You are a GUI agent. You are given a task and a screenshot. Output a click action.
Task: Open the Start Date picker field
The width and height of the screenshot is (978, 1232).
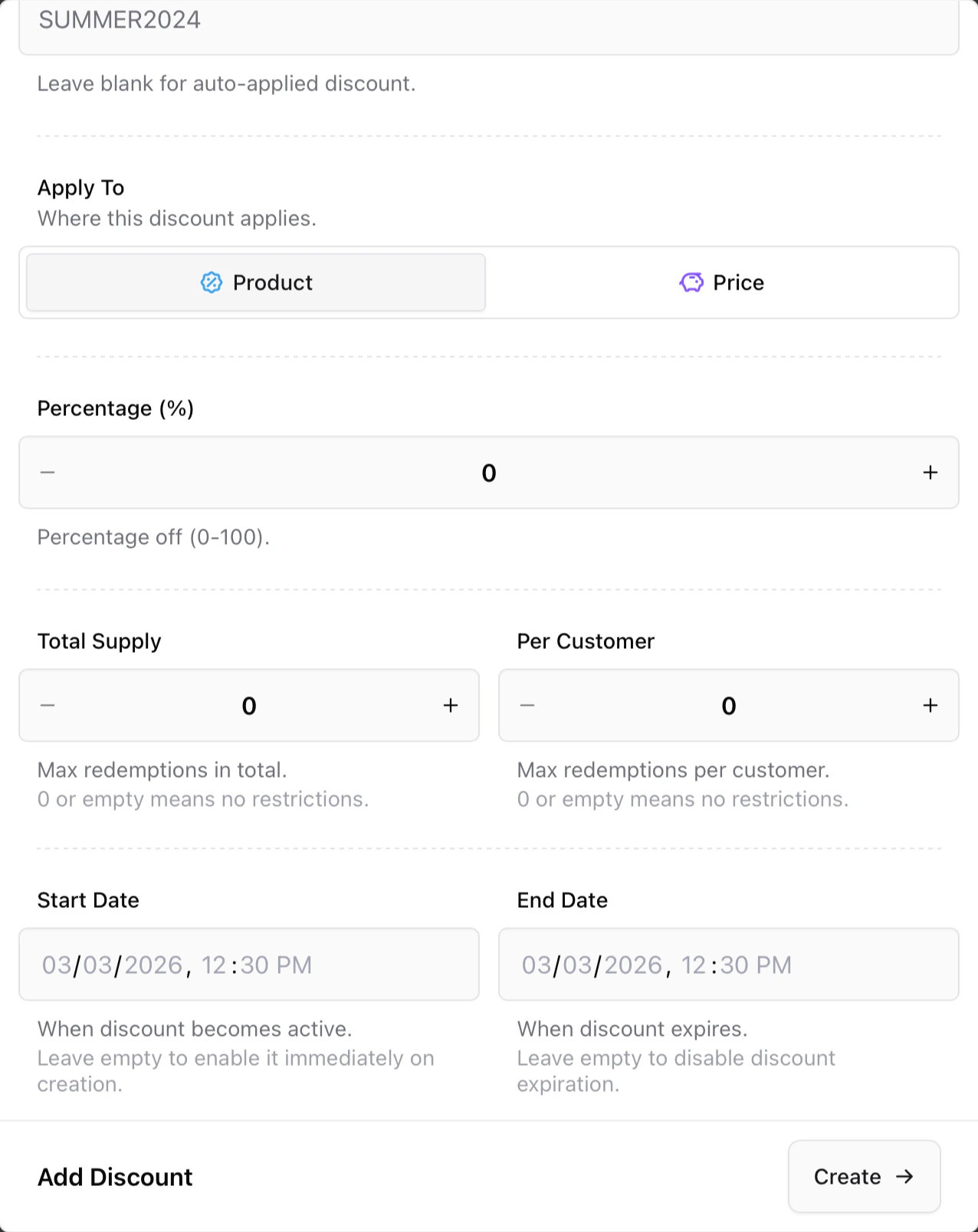(x=249, y=965)
